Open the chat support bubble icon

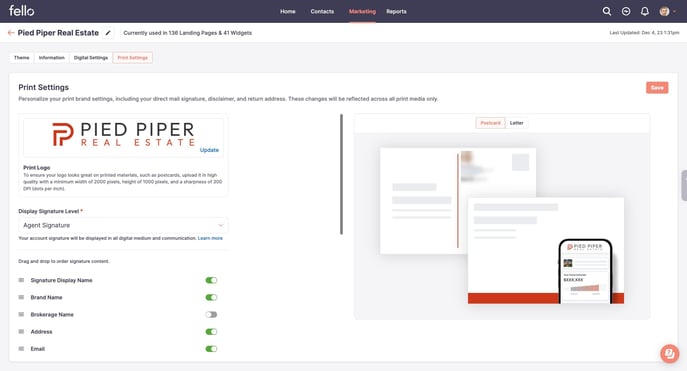pos(669,353)
